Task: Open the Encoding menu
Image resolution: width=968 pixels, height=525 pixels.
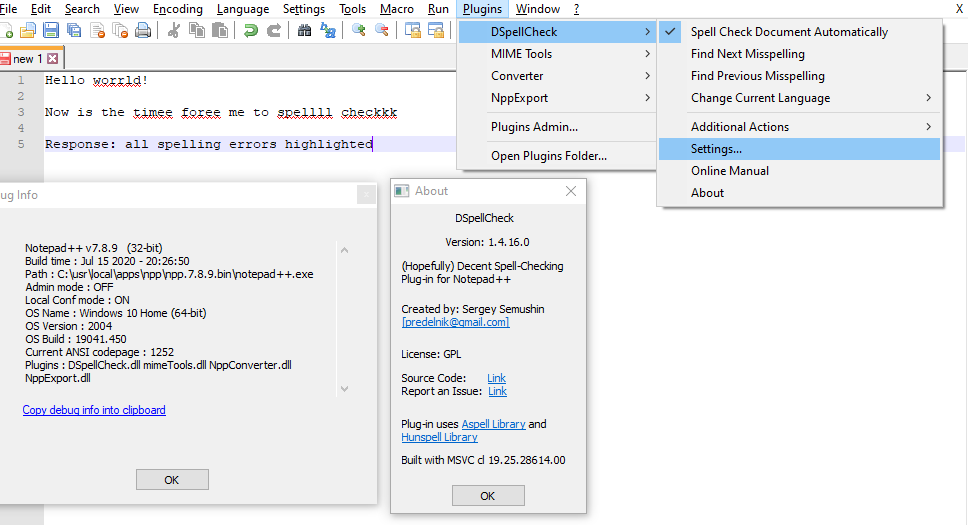Action: pyautogui.click(x=178, y=9)
